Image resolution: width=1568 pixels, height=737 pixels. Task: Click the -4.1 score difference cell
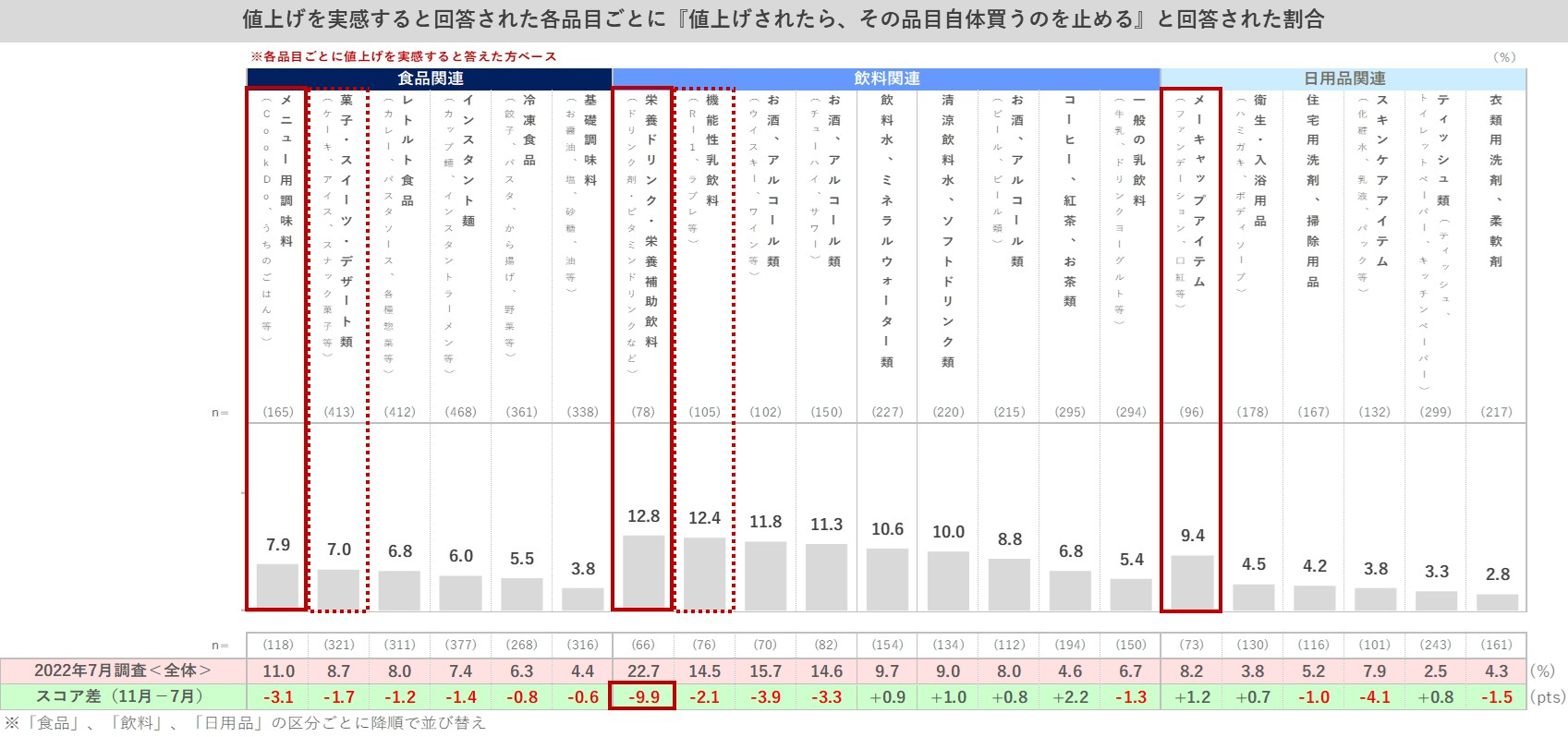coord(1375,697)
